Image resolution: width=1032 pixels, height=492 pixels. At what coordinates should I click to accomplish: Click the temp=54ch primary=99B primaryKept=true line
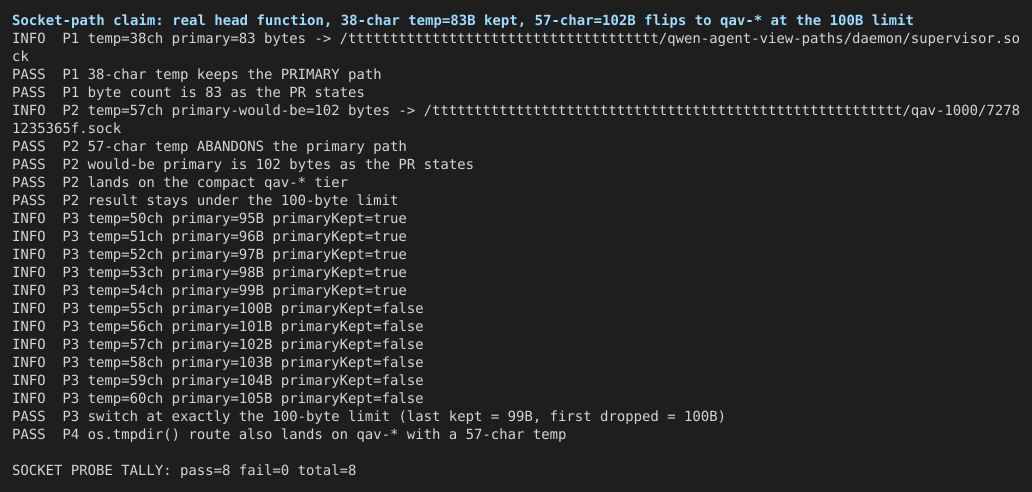point(209,290)
